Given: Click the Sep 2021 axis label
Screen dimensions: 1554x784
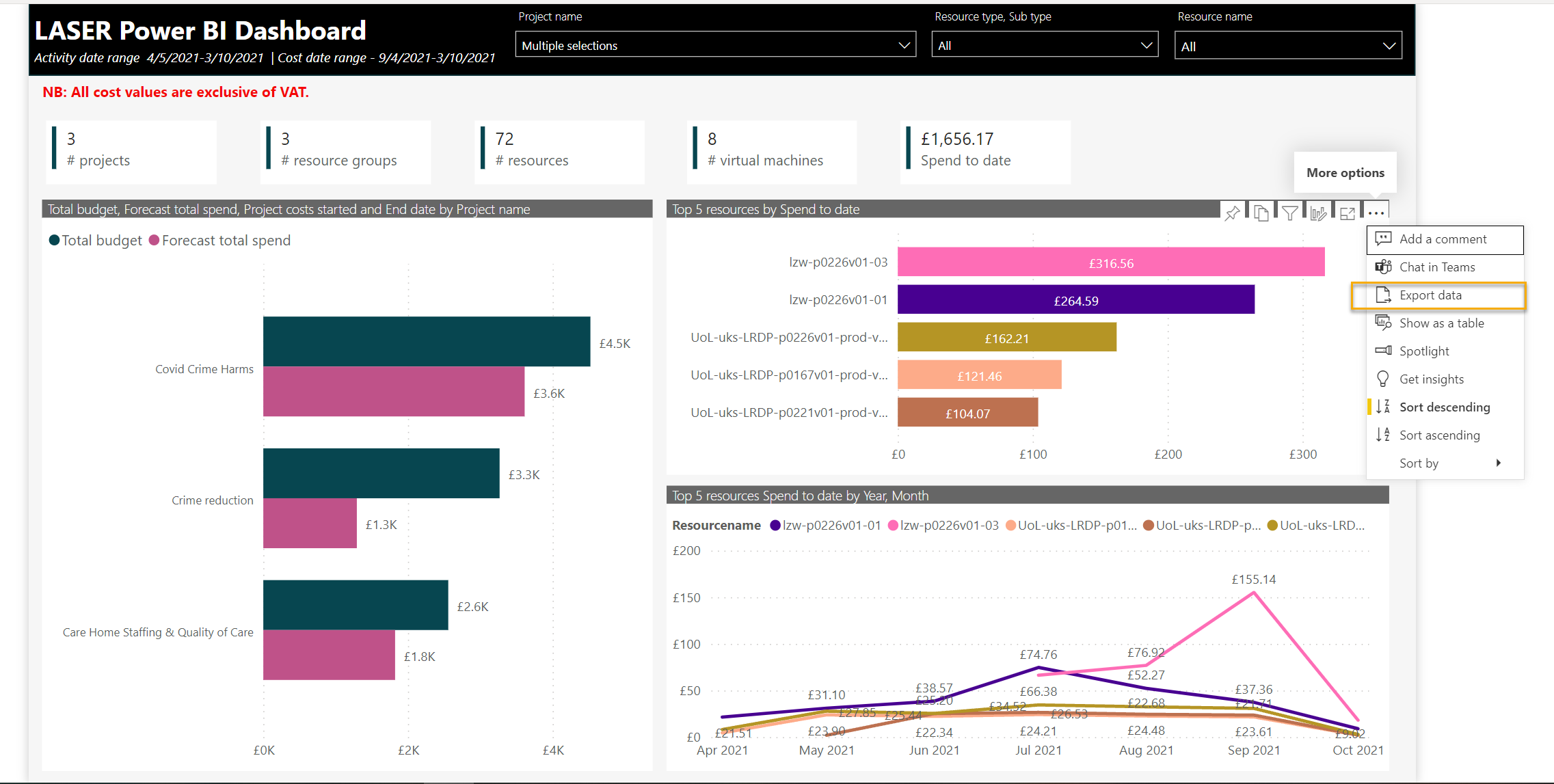Looking at the screenshot, I should [1254, 750].
